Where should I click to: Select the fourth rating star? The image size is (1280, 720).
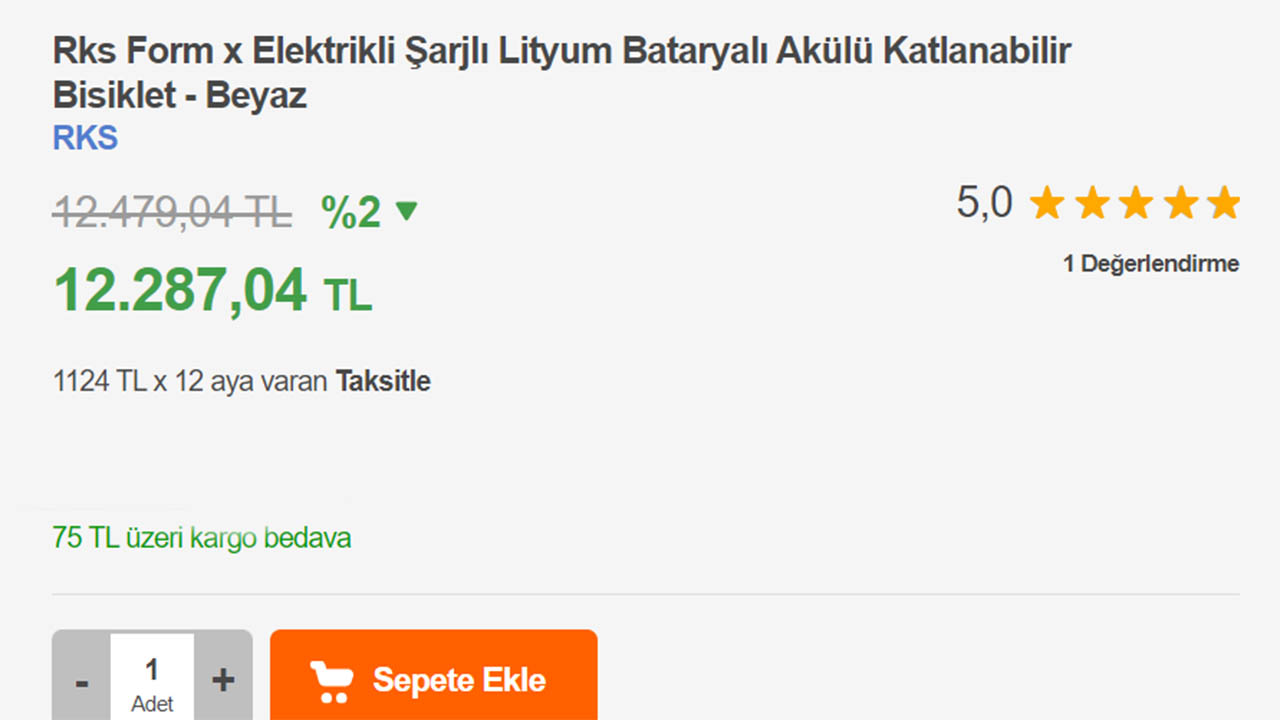[1180, 202]
